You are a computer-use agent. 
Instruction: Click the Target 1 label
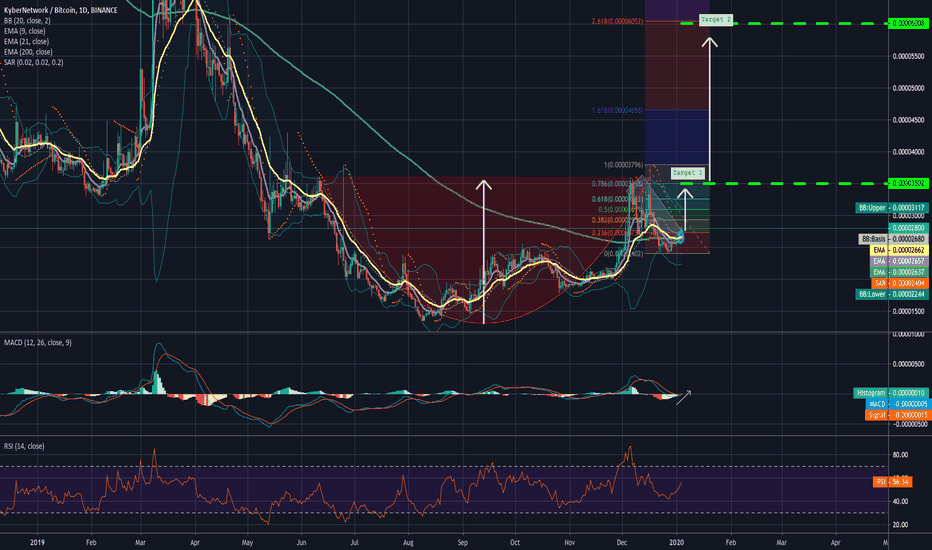point(688,172)
